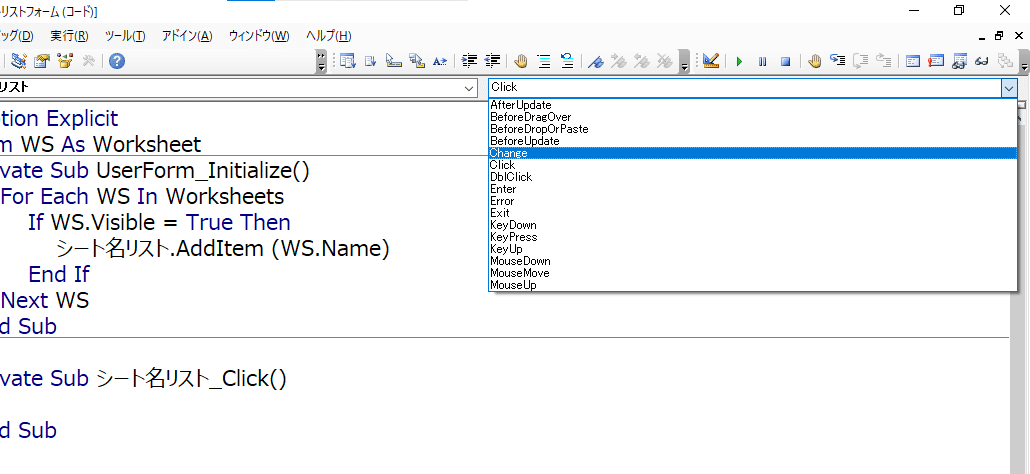Open the Debug toolbar overflow options arrow
The height and width of the screenshot is (474, 1030).
(x=1024, y=61)
